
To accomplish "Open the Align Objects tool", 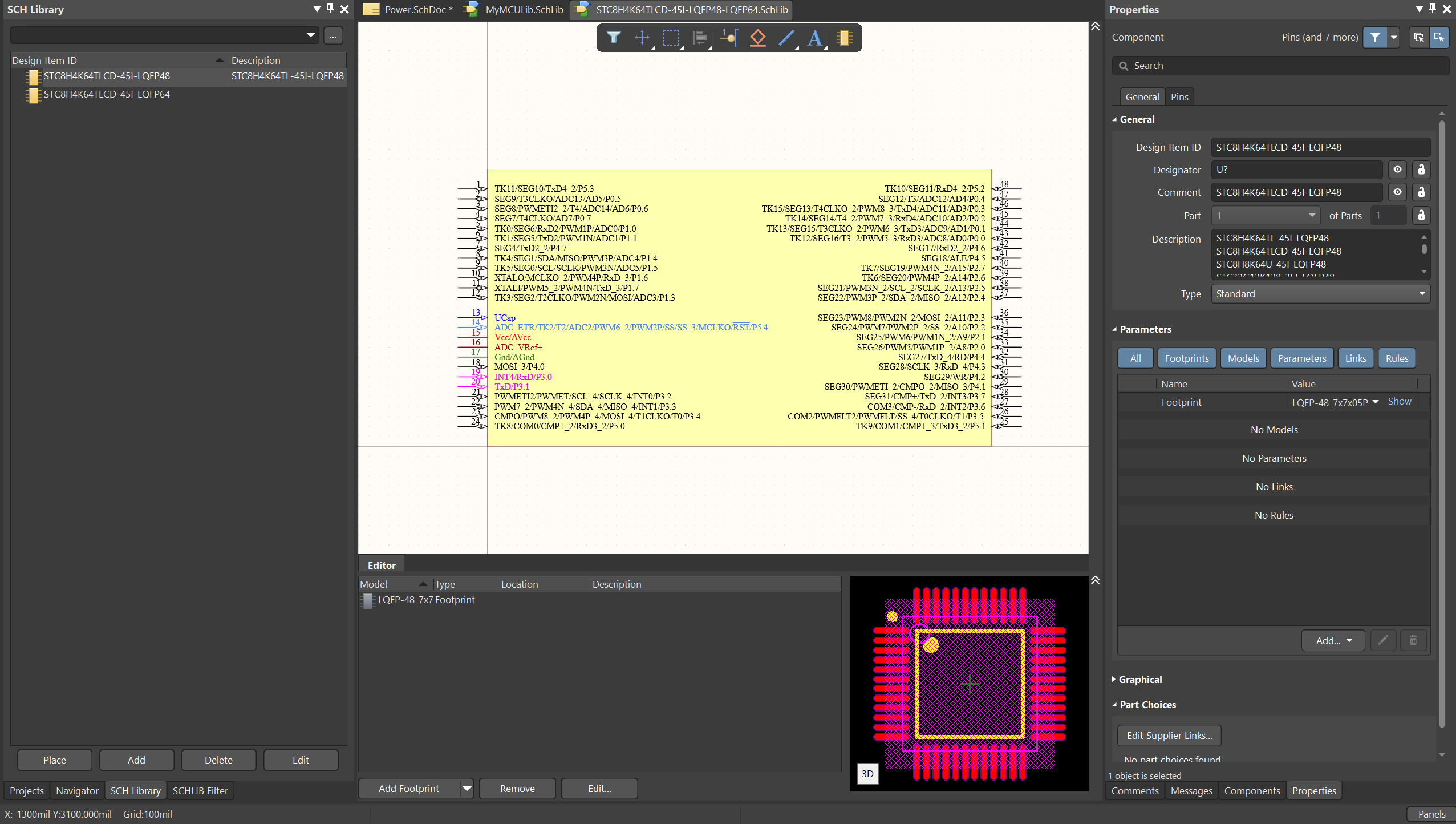I will click(x=699, y=38).
